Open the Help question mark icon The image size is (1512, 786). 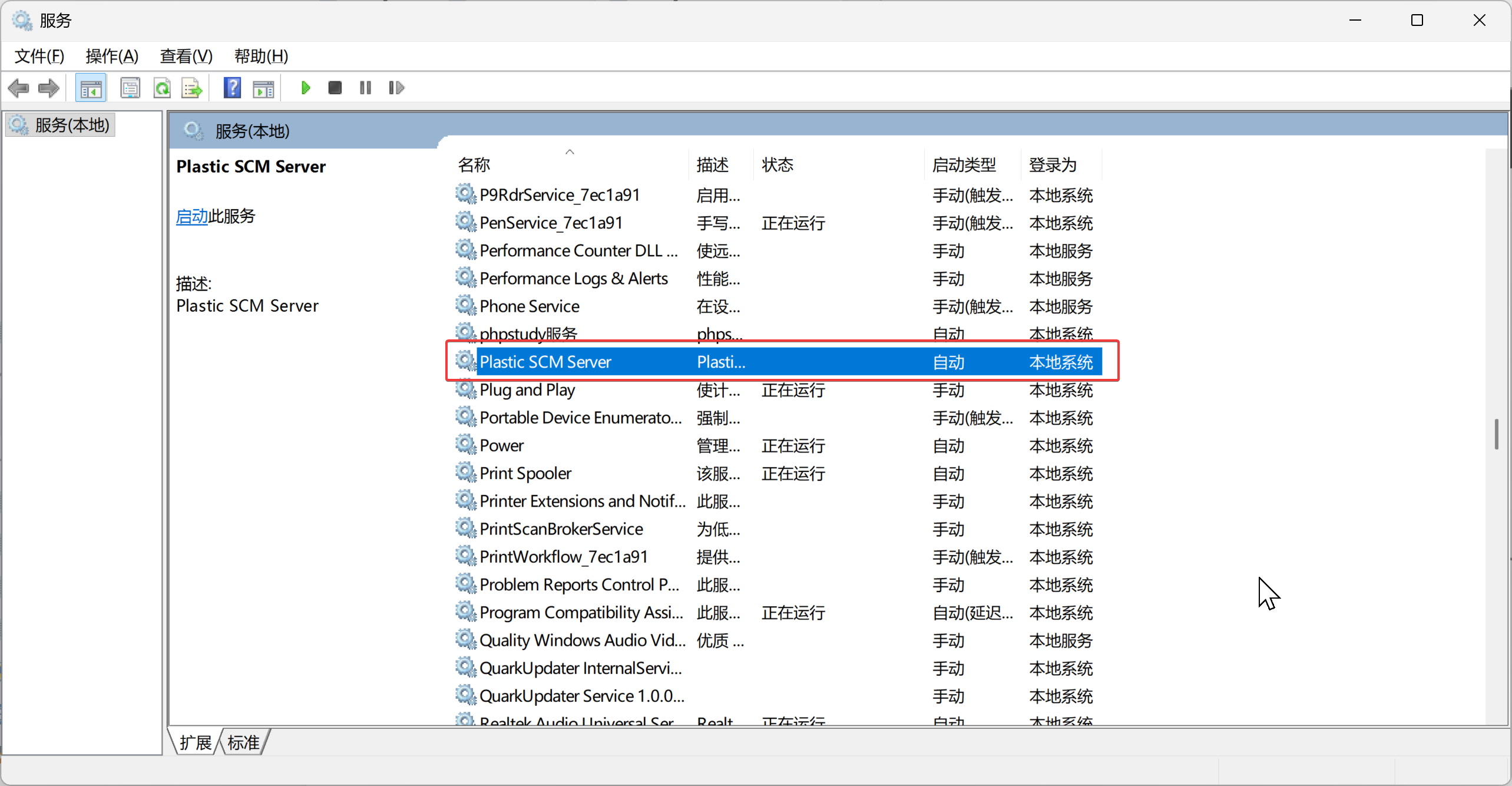point(232,88)
